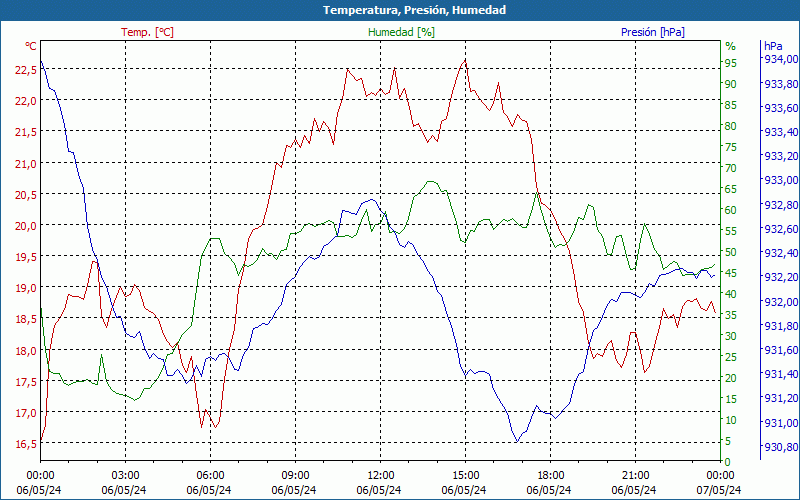Click the chart title Temperatura, Presión, Humedad
This screenshot has height=500, width=800.
tap(414, 10)
